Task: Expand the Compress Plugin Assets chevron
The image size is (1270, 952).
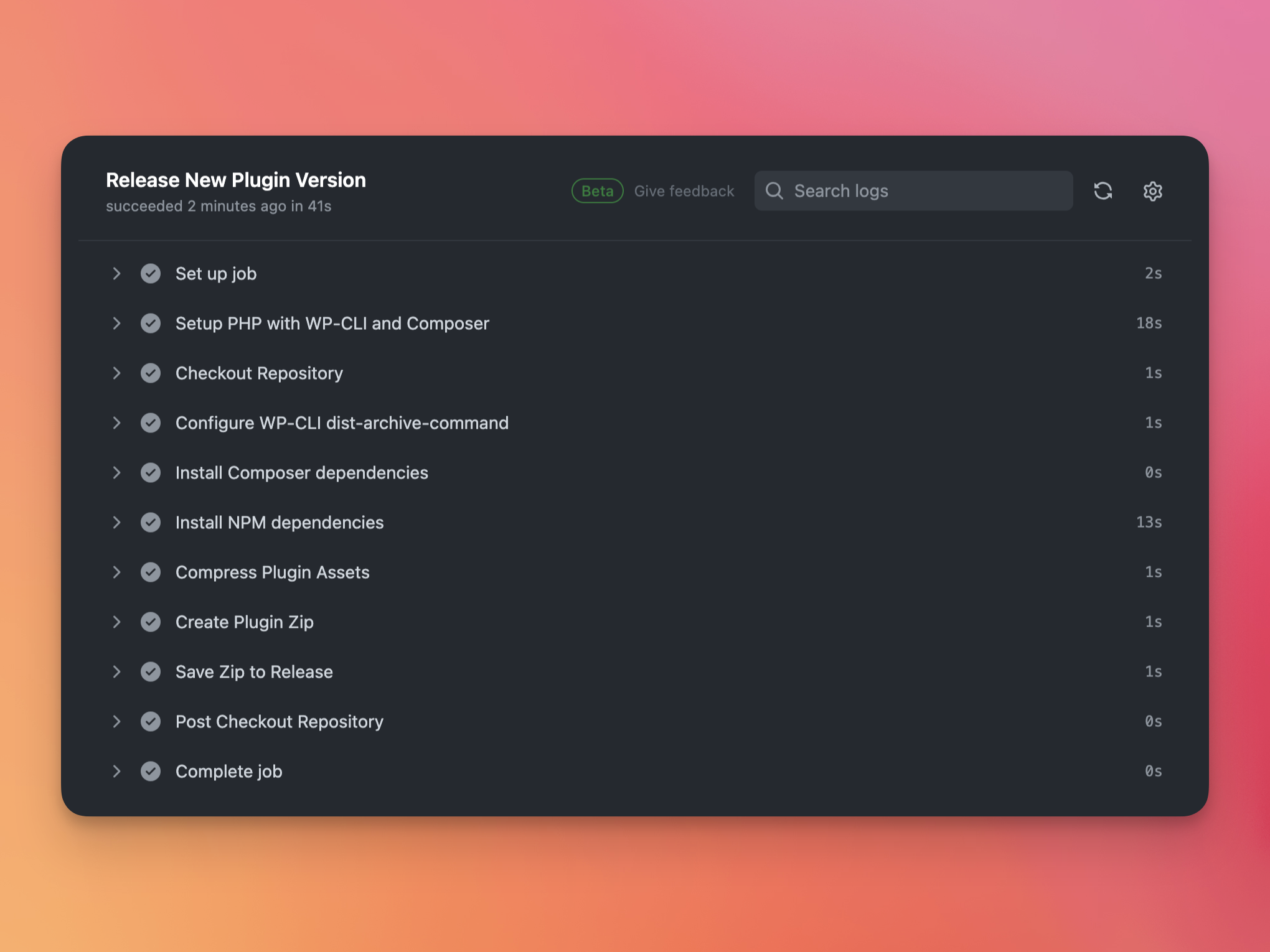Action: [x=116, y=572]
